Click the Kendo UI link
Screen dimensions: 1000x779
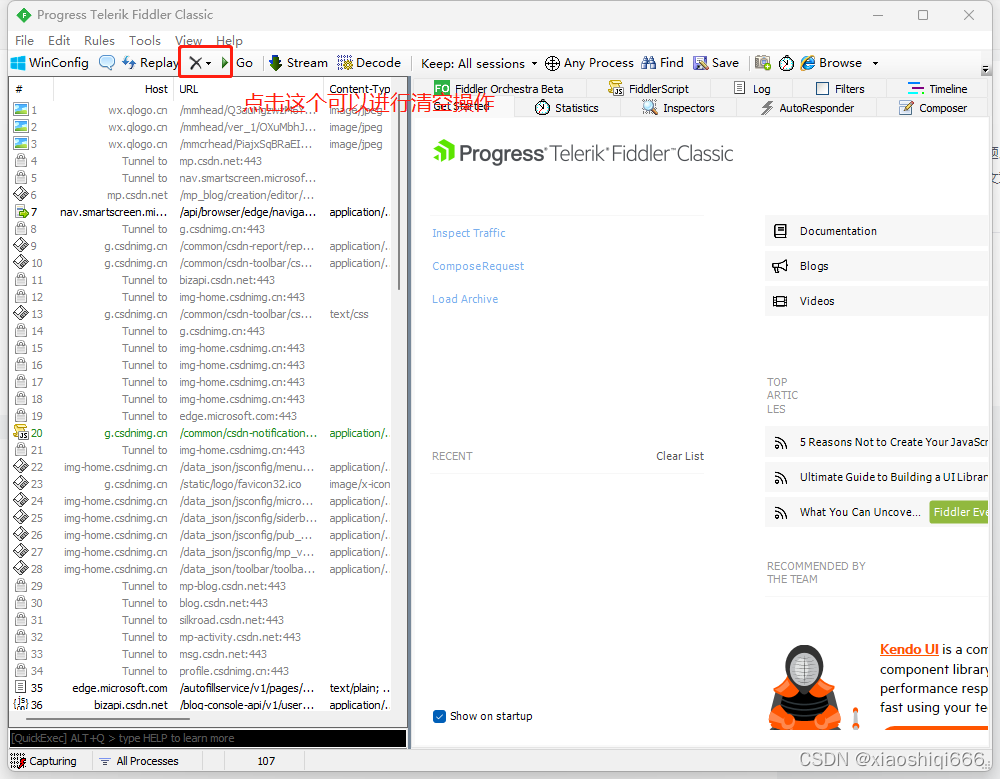coord(909,649)
